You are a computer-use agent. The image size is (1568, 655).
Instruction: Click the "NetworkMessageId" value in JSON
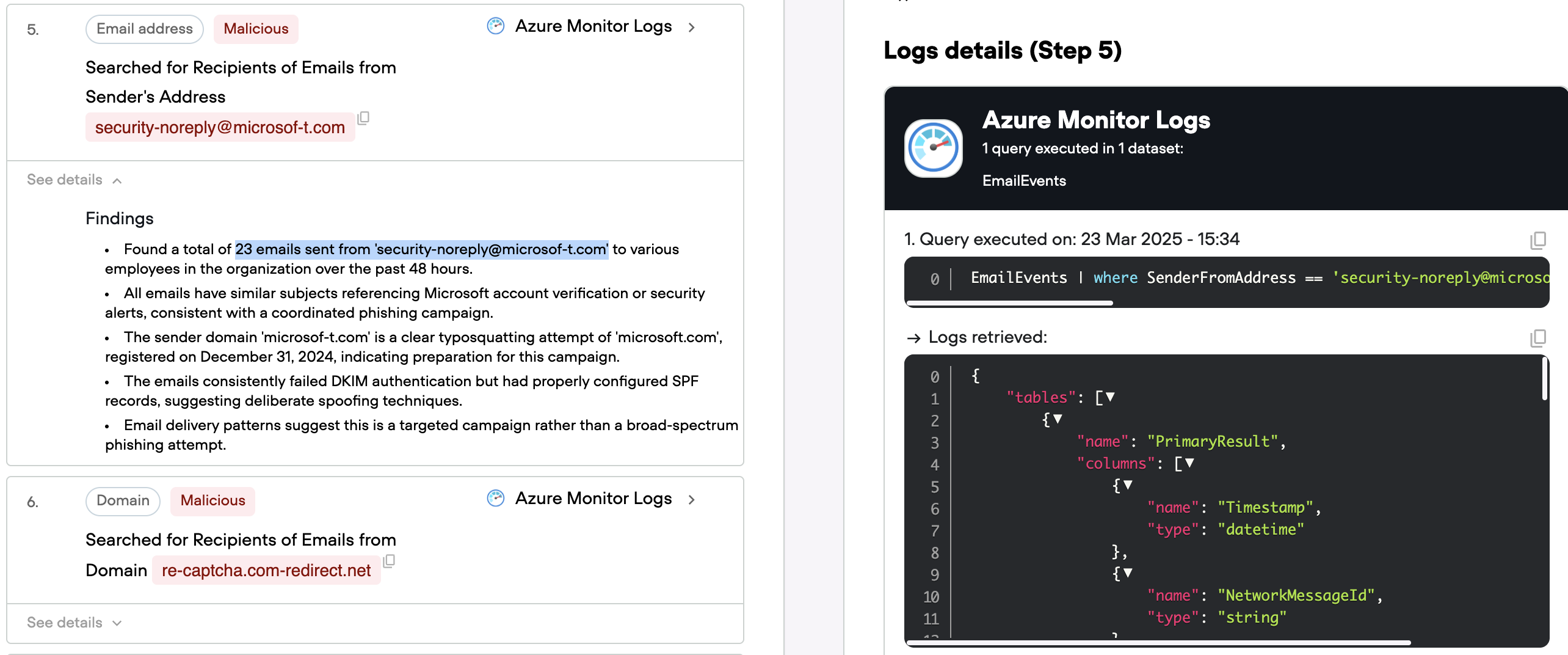[1296, 595]
